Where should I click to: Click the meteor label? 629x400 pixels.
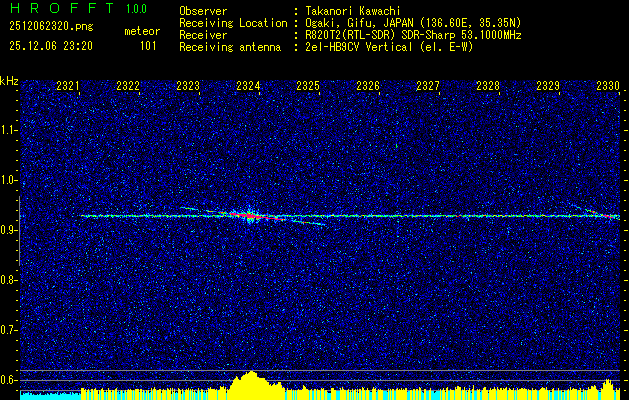click(x=142, y=31)
